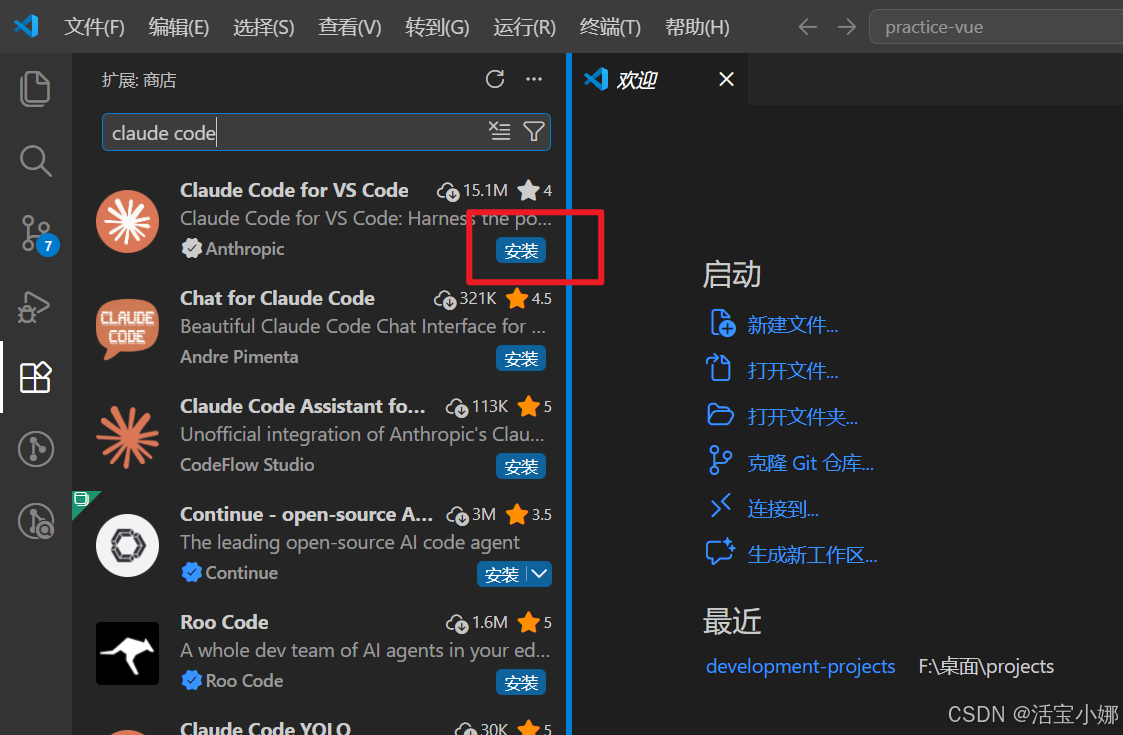1123x735 pixels.
Task: Click the Andre Pimenta publisher name
Action: pyautogui.click(x=239, y=357)
